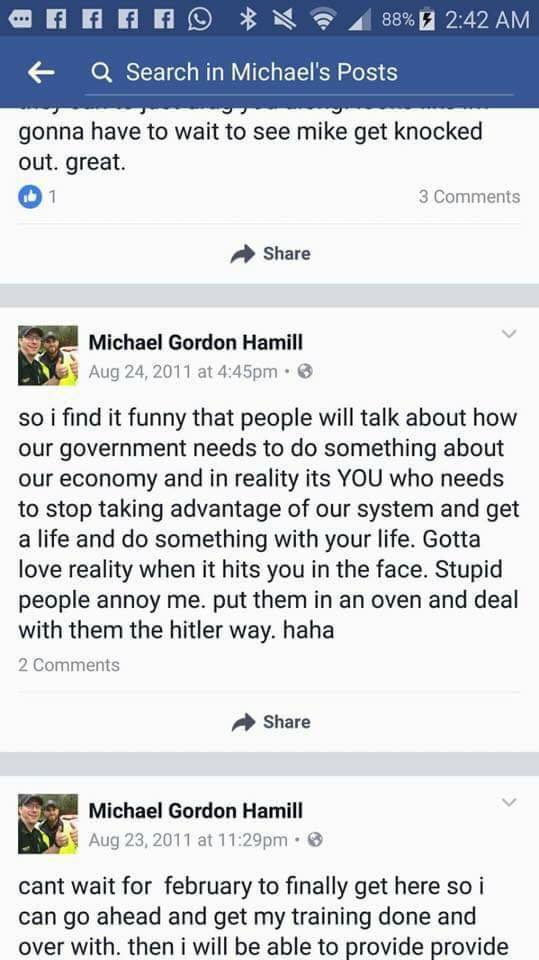Tap profile thumbnail on Aug 24 post
Screen dimensions: 539x960
click(x=48, y=356)
